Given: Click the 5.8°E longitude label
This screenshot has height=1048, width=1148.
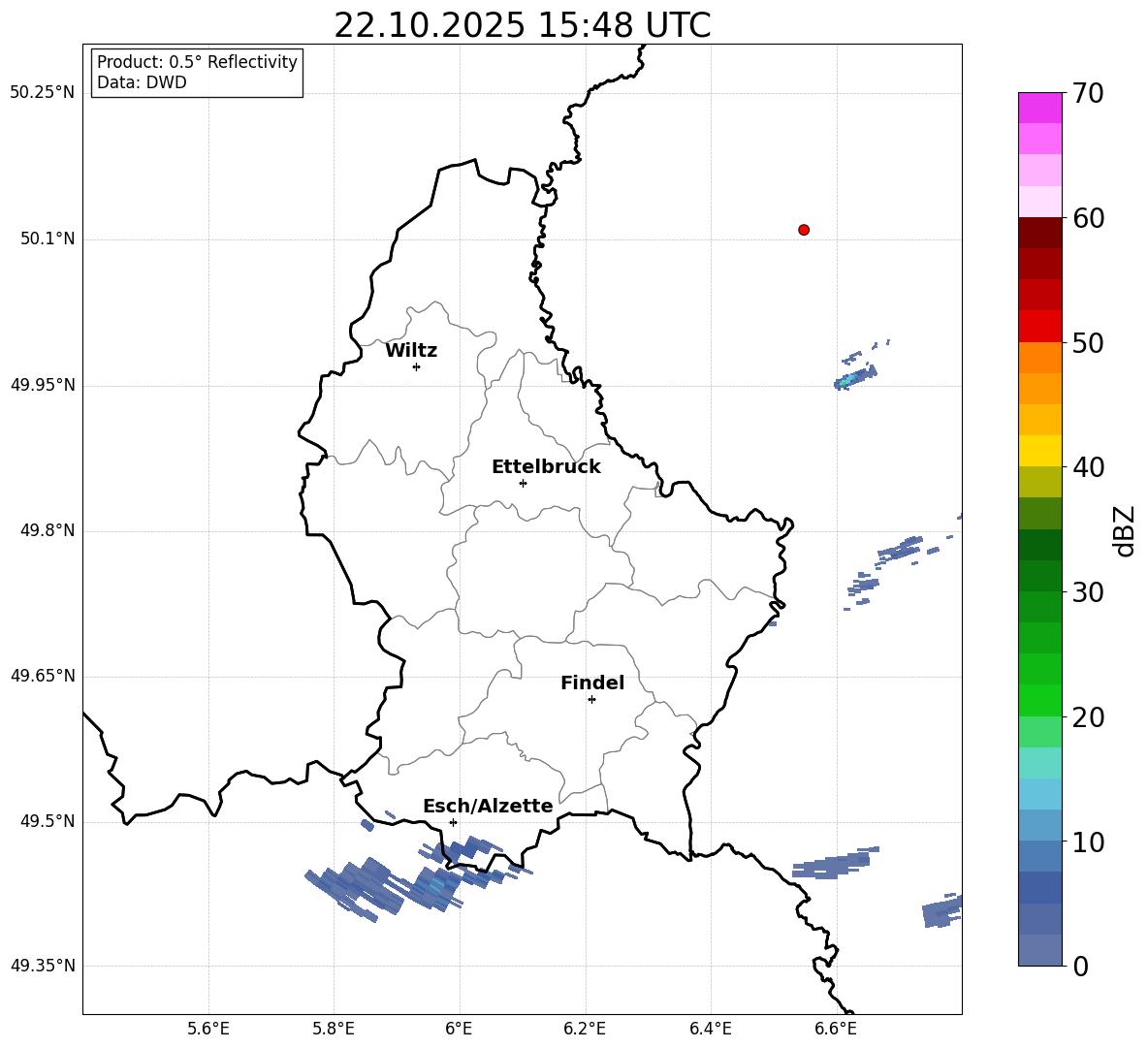Looking at the screenshot, I should (x=334, y=1029).
